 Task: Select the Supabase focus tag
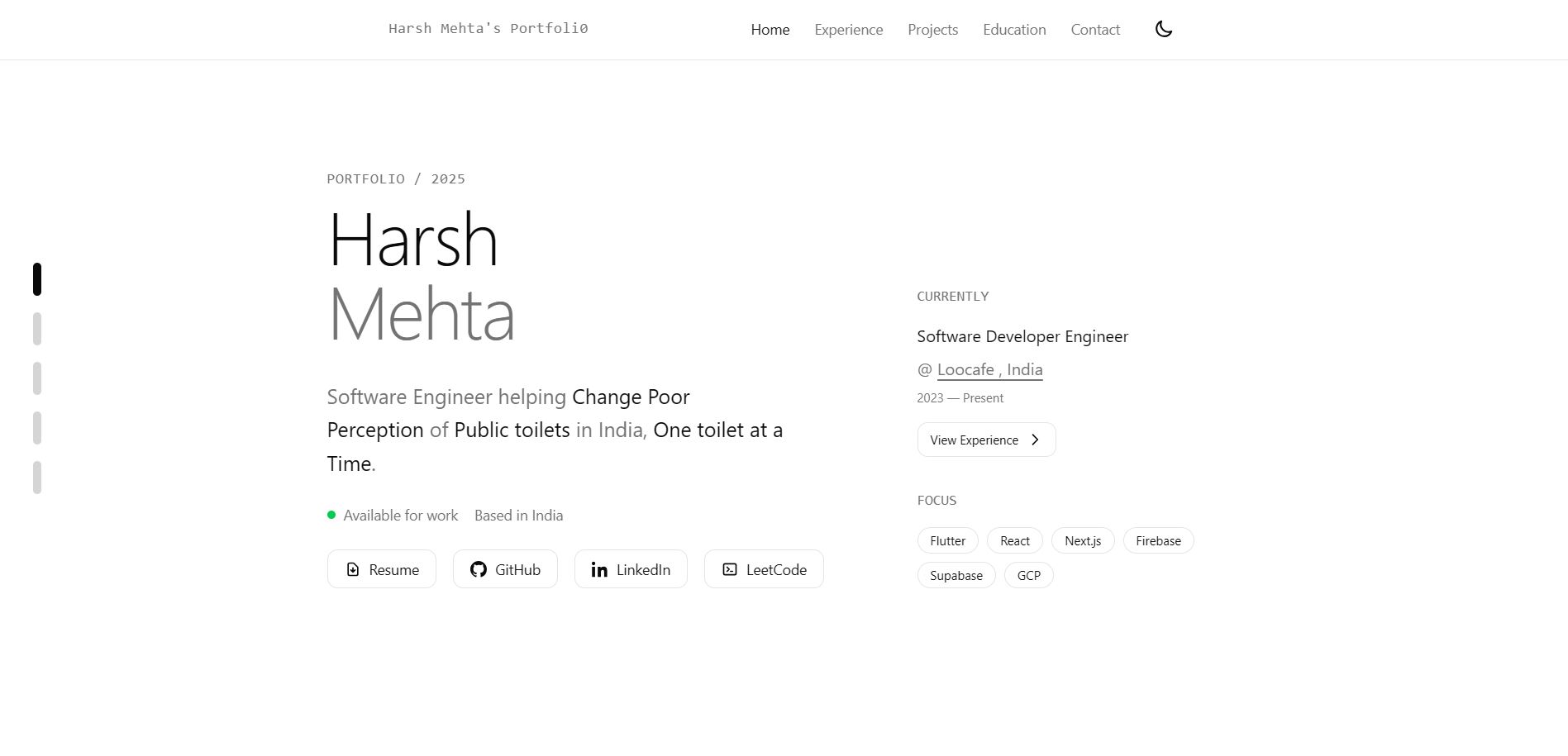point(956,575)
